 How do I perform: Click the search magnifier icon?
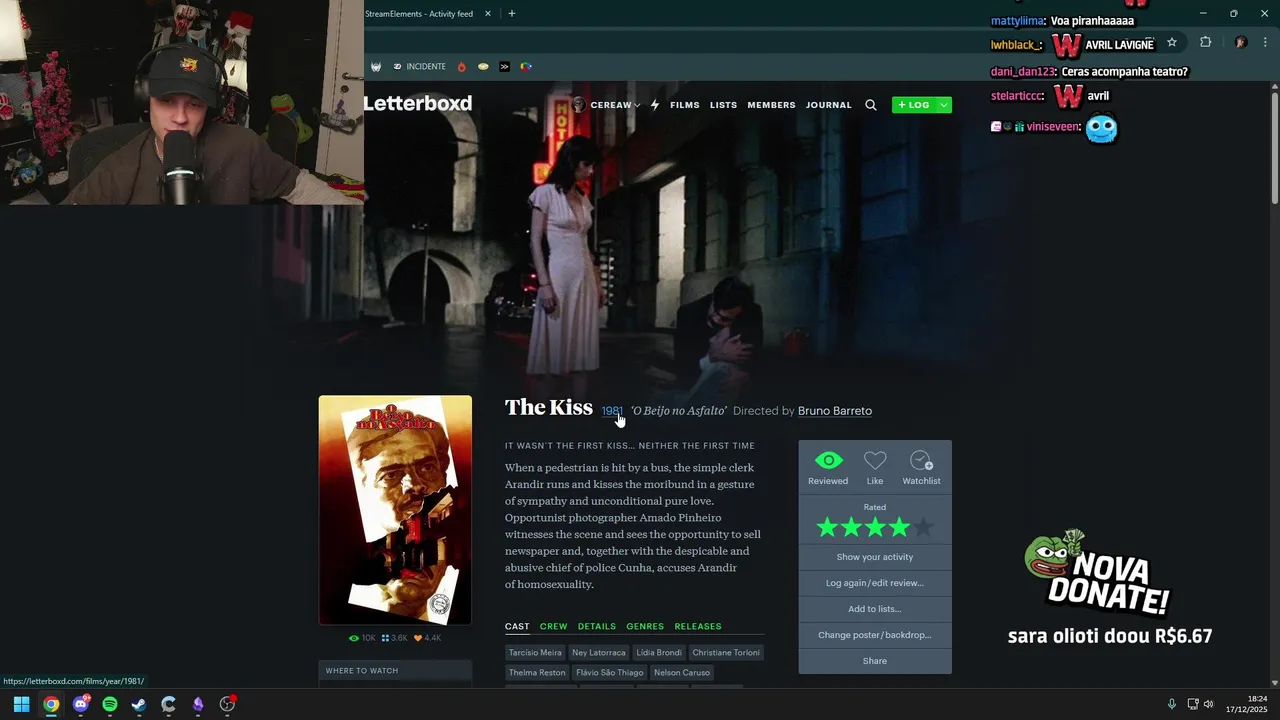[871, 105]
